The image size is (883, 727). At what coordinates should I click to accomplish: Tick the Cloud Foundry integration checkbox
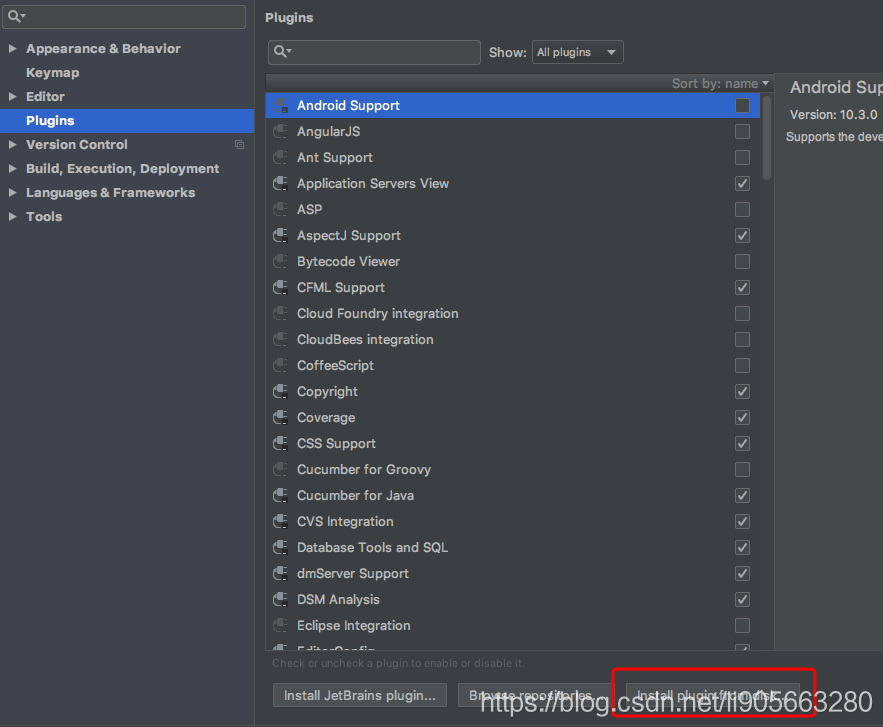tap(742, 313)
